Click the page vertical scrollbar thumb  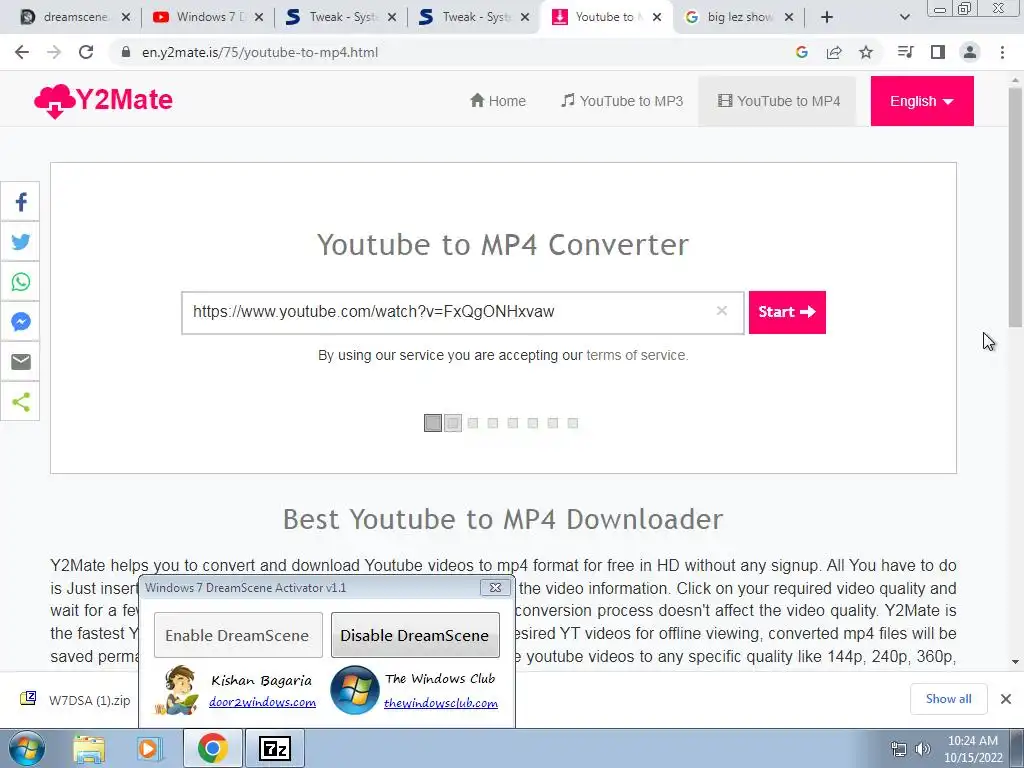point(1016,206)
